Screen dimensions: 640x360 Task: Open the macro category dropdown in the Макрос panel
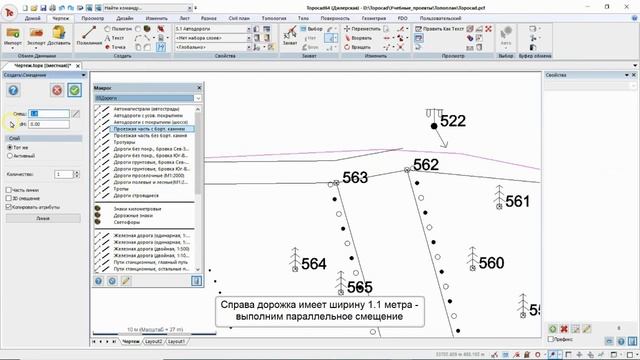198,98
